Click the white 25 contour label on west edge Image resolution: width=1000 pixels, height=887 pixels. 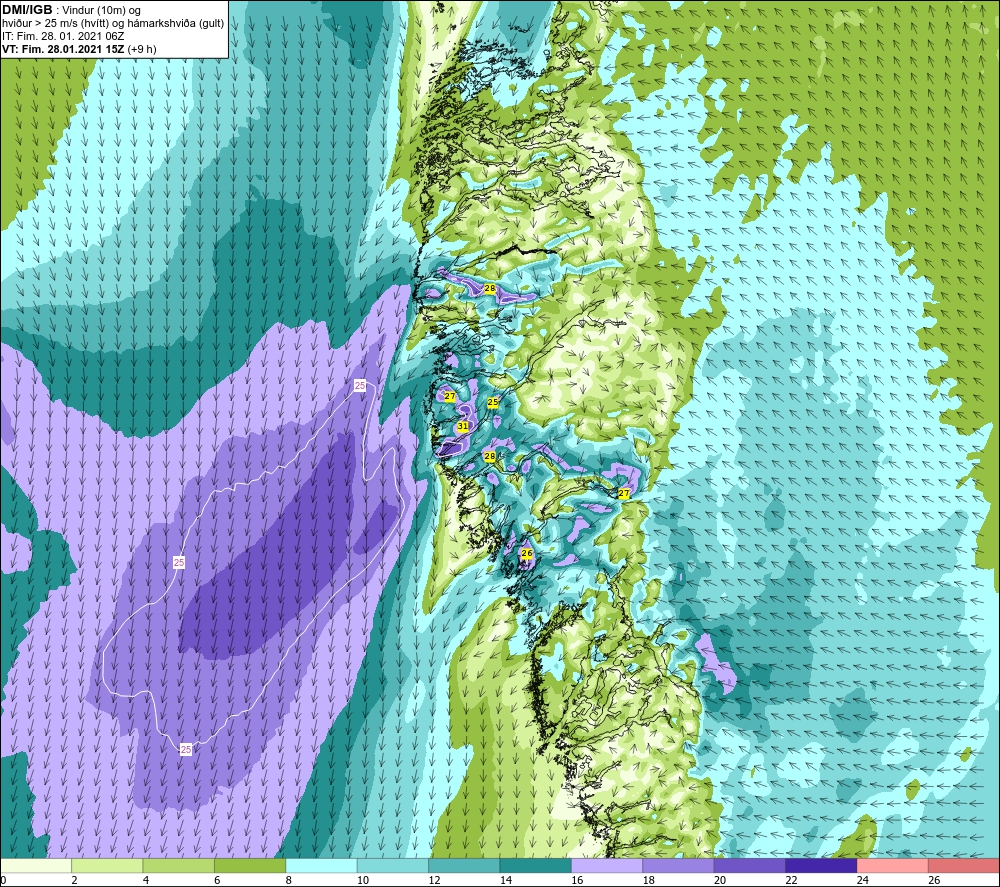179,562
